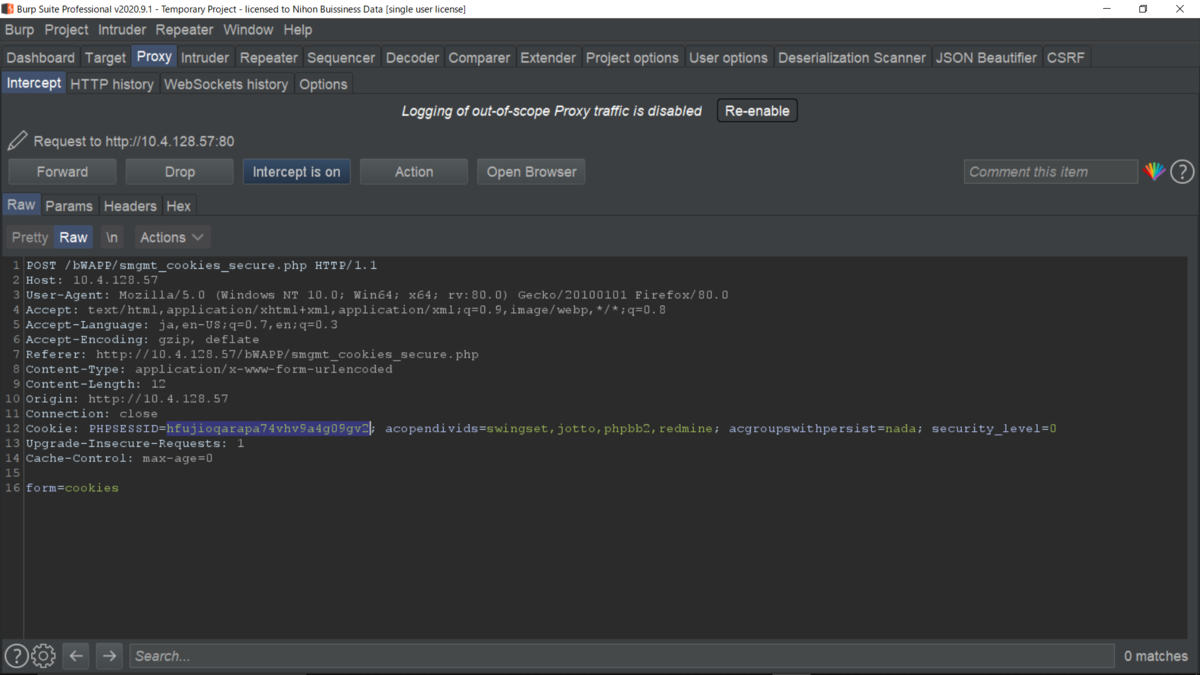Open the HTTP history sub-tab
The width and height of the screenshot is (1200, 675).
tap(112, 84)
